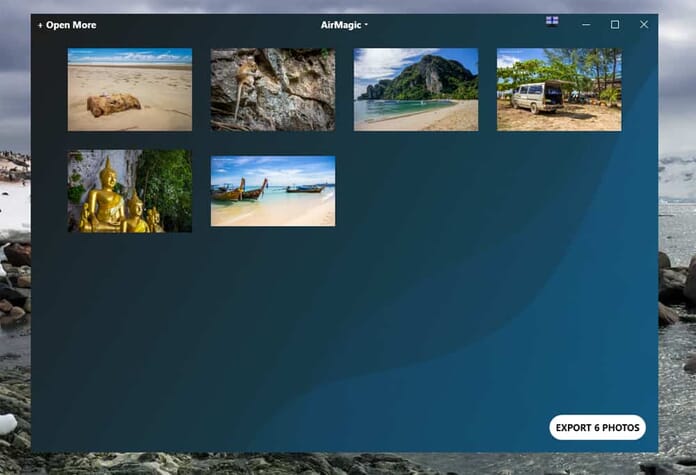Select the sandy beach log photo thumbnail
696x475 pixels.
tap(130, 90)
